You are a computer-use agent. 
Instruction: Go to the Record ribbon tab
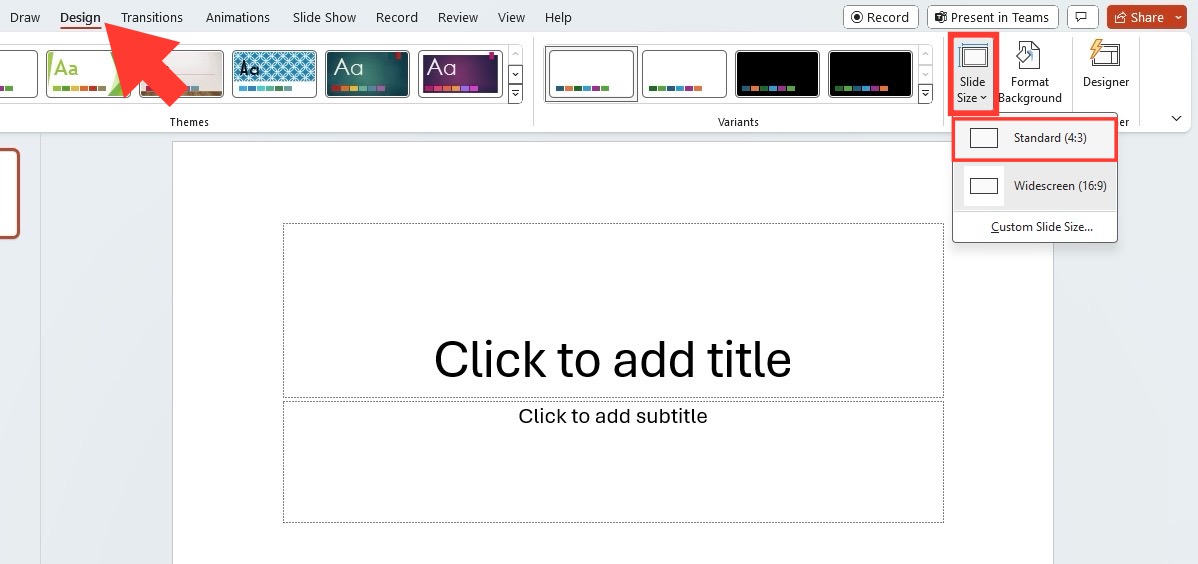click(x=397, y=17)
